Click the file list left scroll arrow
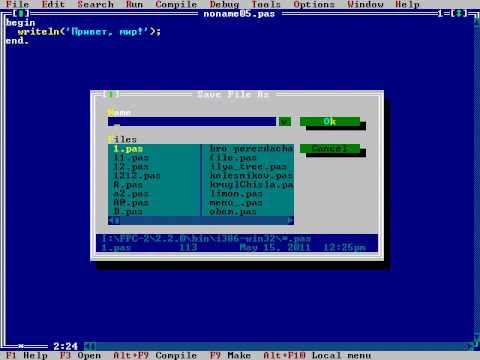This screenshot has width=480, height=360. click(x=111, y=220)
